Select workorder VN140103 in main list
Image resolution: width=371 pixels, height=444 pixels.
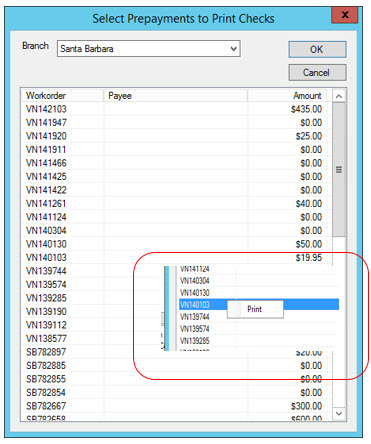(46, 258)
